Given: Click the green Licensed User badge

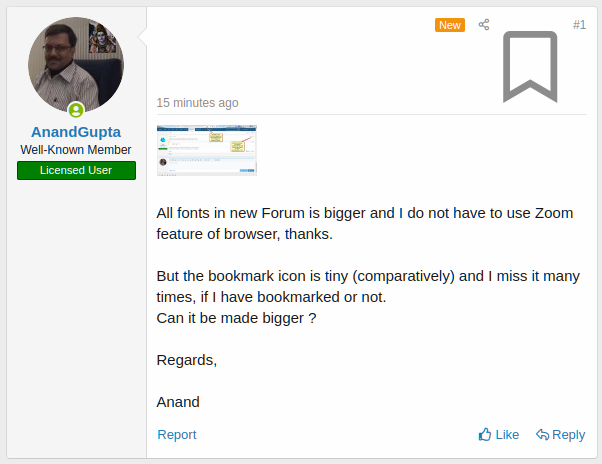Looking at the screenshot, I should click(76, 170).
